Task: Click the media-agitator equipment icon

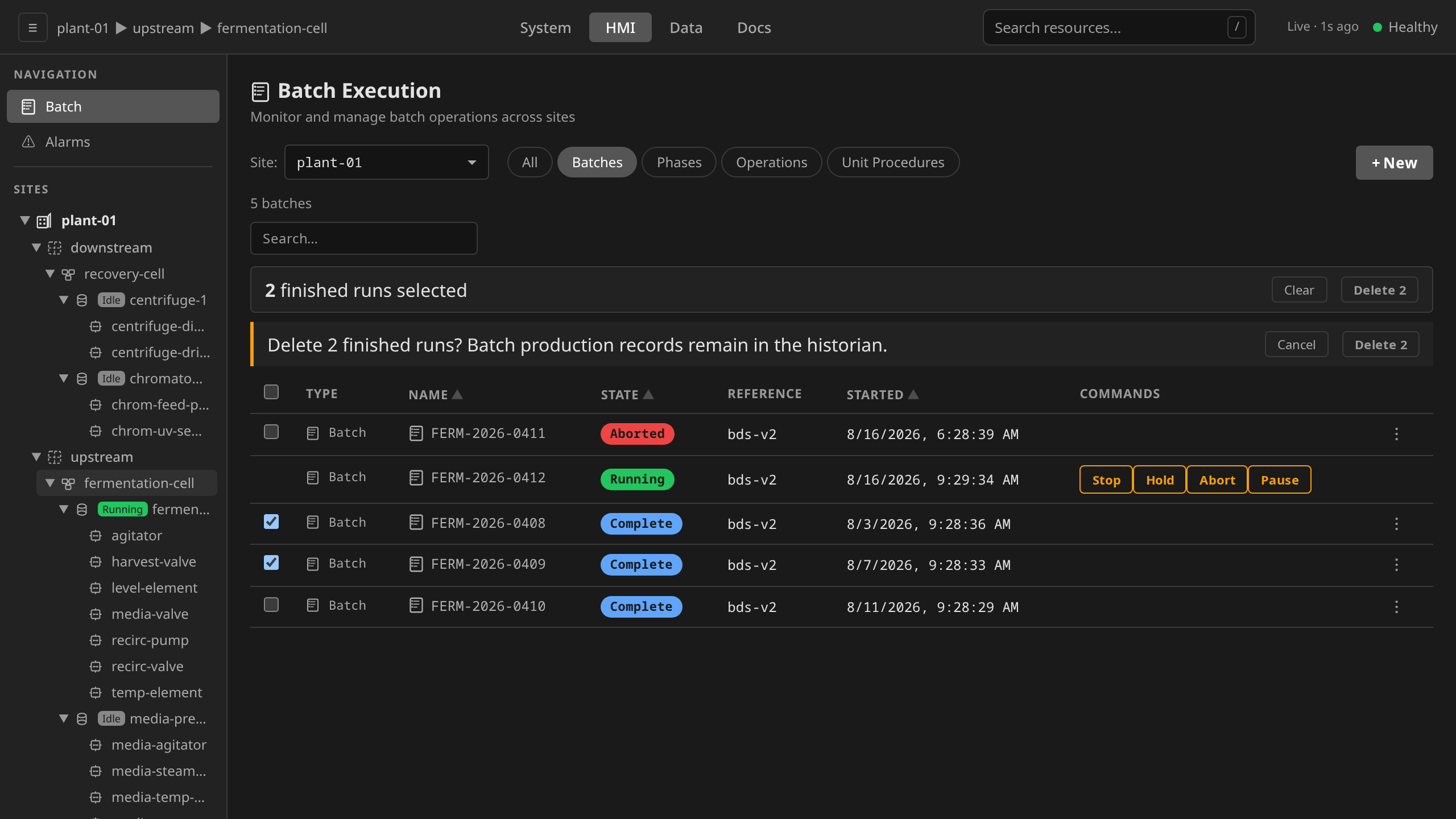Action: [96, 745]
